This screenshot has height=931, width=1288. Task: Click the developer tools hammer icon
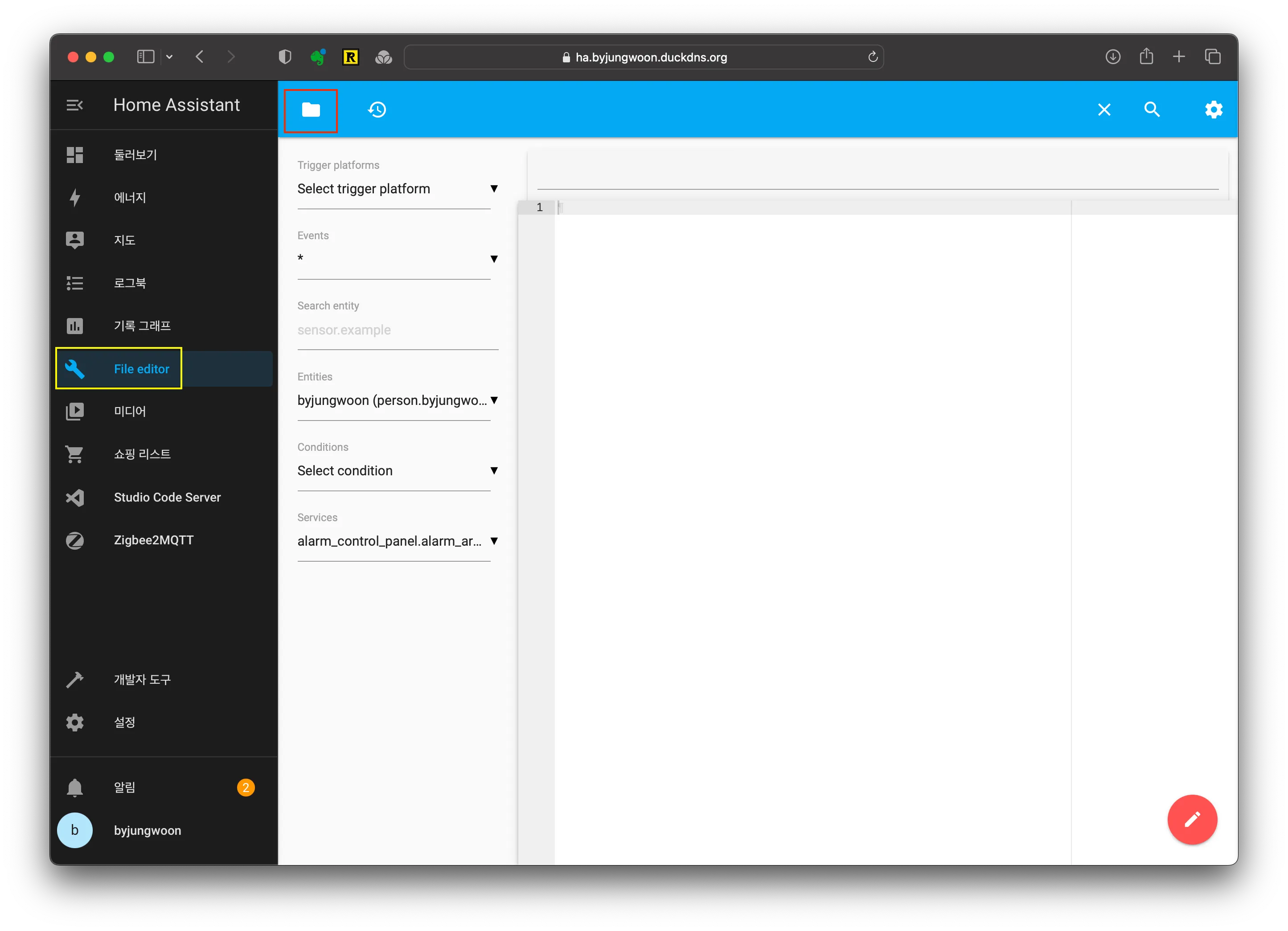tap(75, 679)
